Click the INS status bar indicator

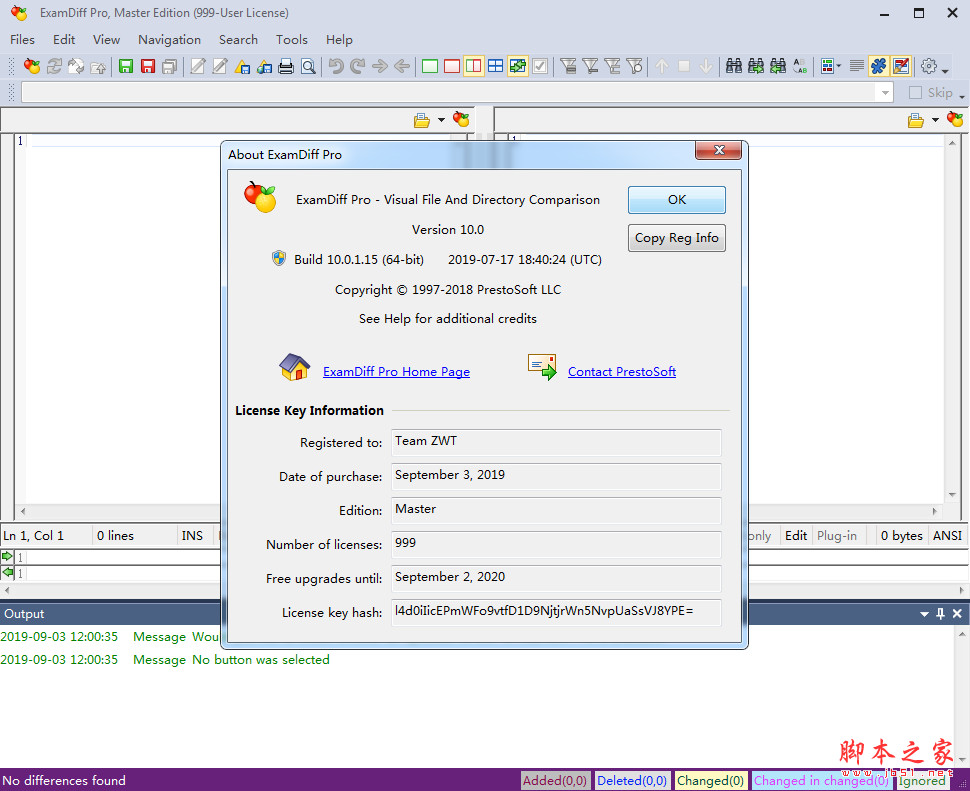[192, 536]
